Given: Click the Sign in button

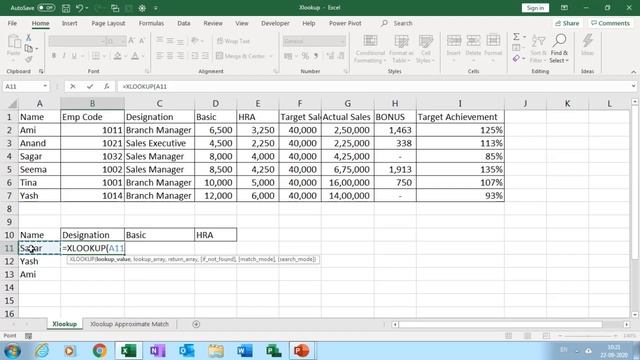Looking at the screenshot, I should pyautogui.click(x=535, y=8).
